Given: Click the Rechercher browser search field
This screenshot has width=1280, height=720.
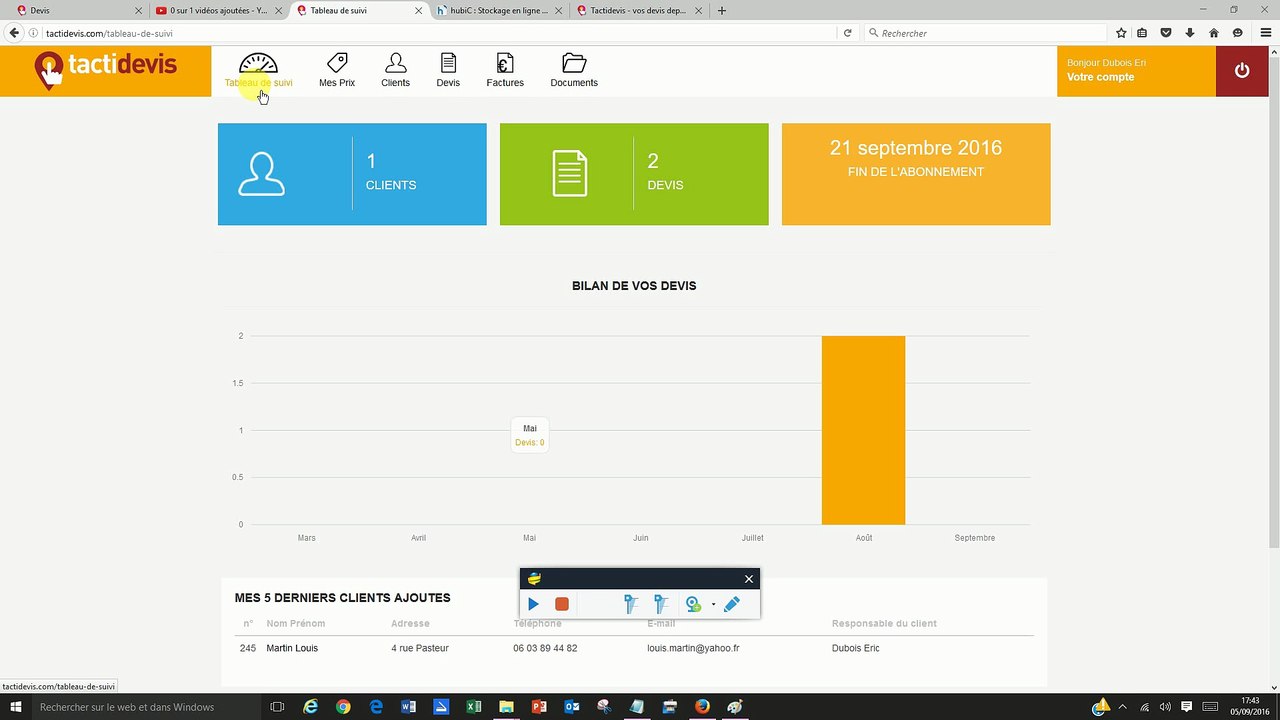Looking at the screenshot, I should (985, 33).
